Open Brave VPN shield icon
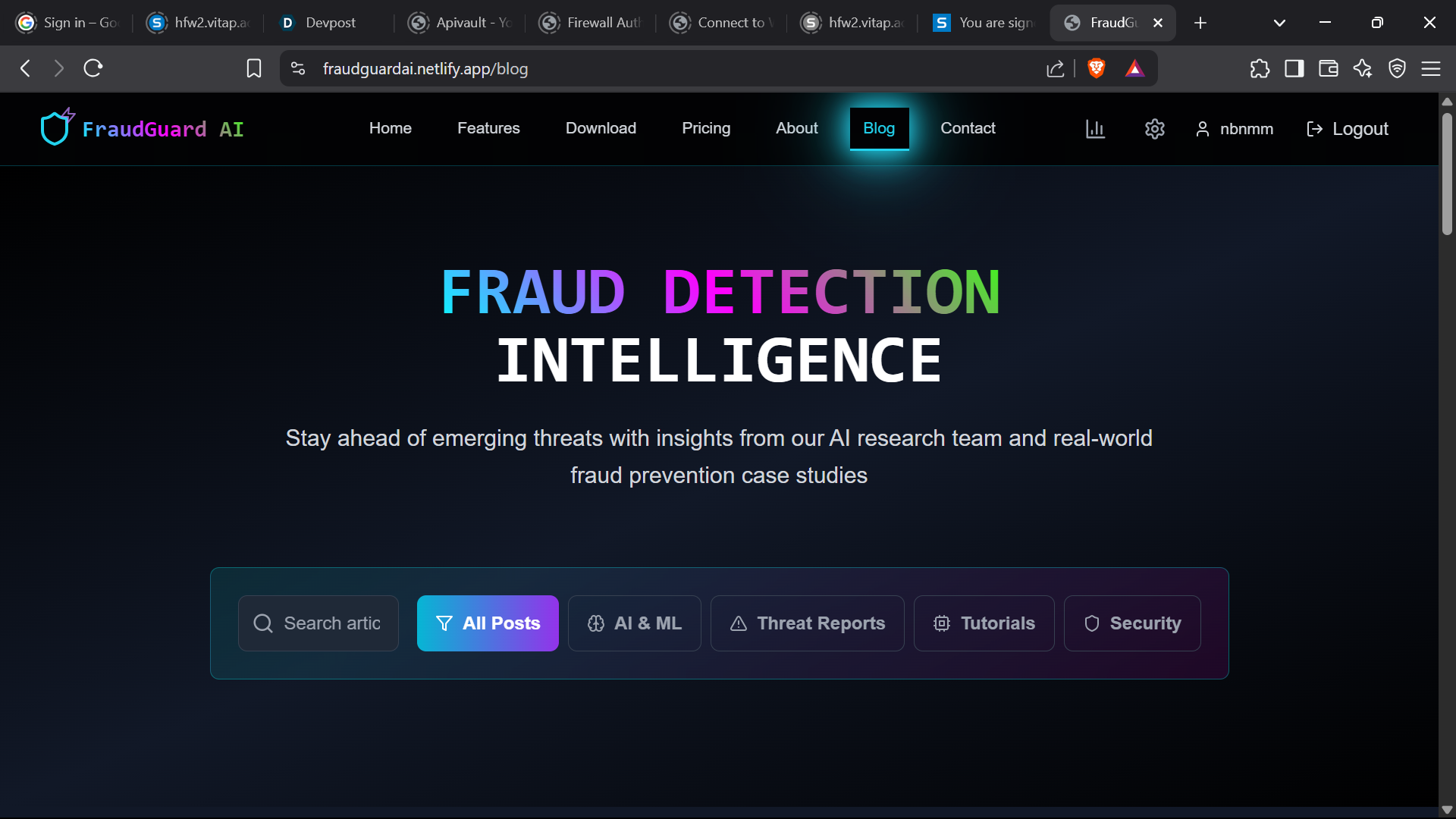 tap(1397, 68)
